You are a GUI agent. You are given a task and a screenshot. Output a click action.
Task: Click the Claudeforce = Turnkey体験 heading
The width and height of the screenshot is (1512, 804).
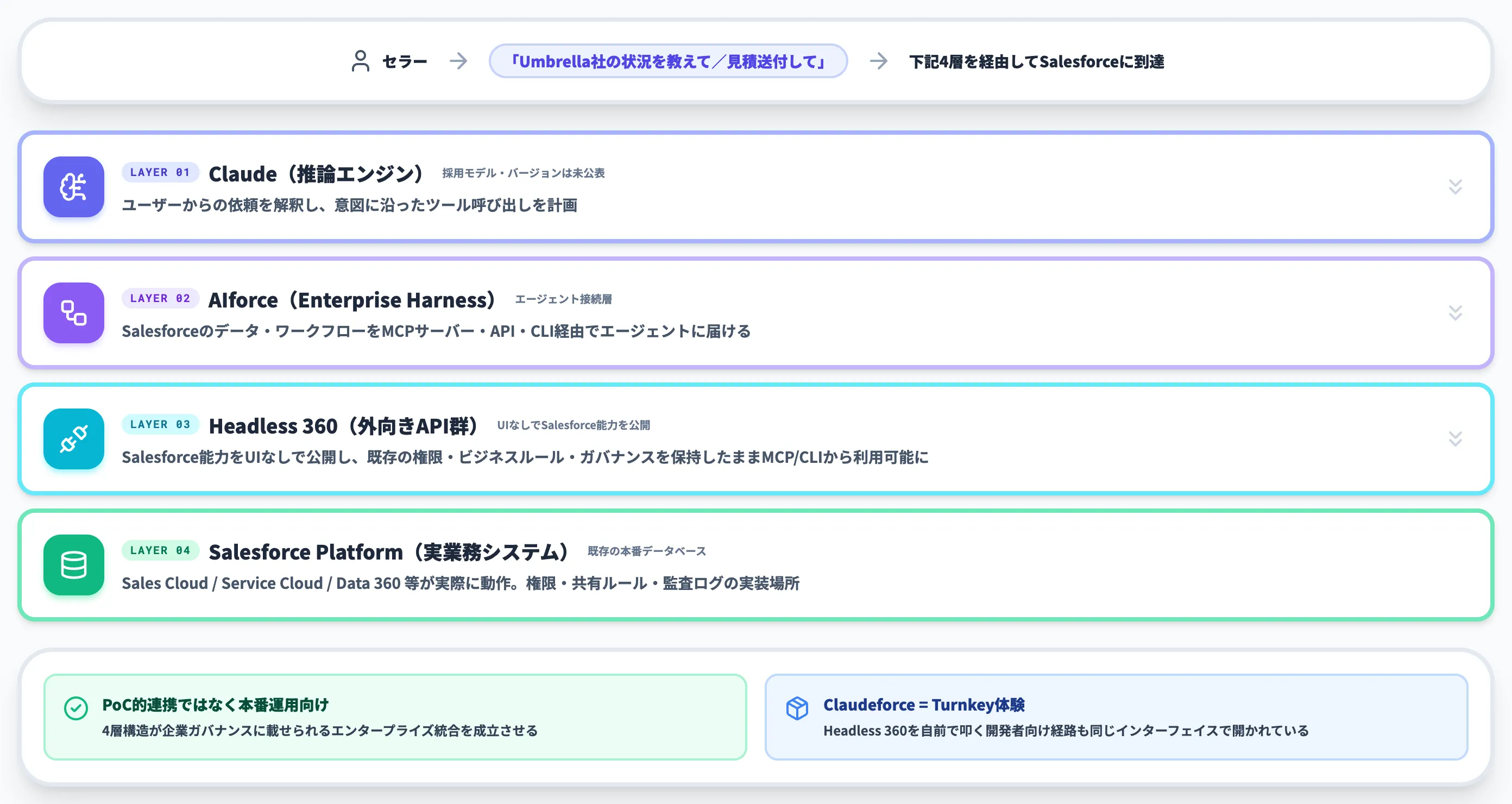924,705
